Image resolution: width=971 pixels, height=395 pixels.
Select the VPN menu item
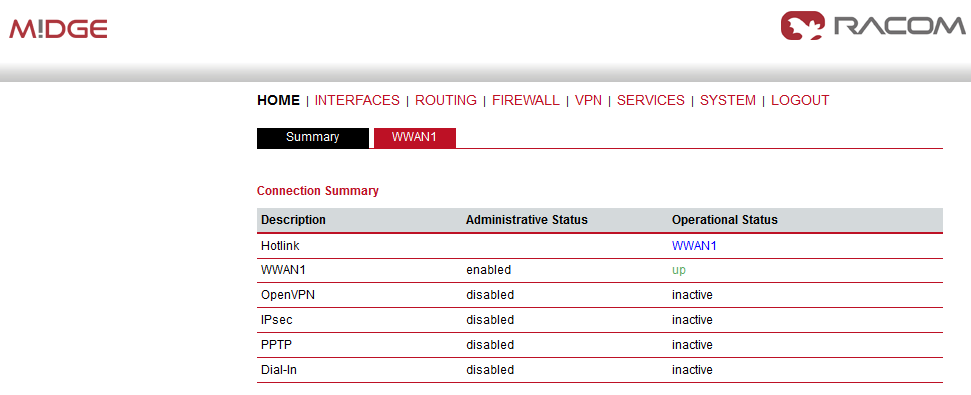(x=588, y=100)
